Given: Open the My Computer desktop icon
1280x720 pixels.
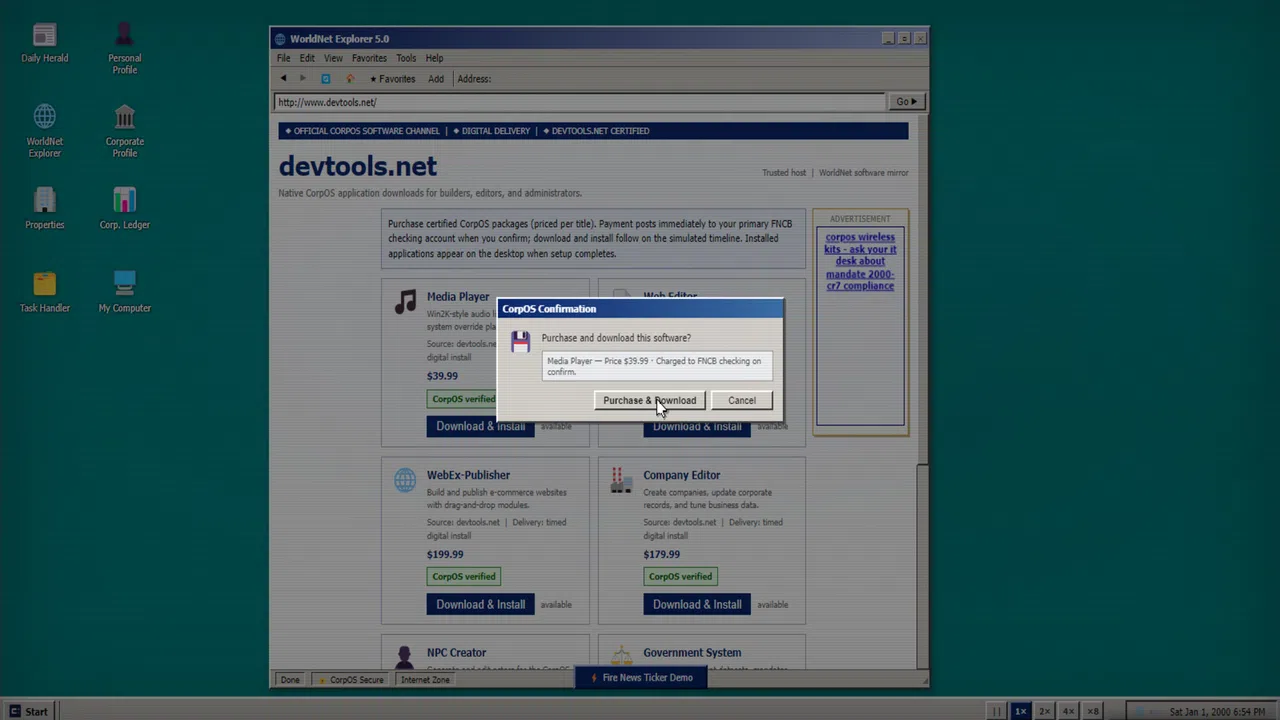Looking at the screenshot, I should (124, 292).
